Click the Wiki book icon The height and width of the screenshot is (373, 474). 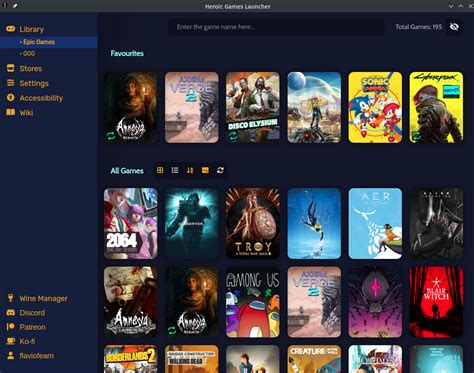coord(11,112)
